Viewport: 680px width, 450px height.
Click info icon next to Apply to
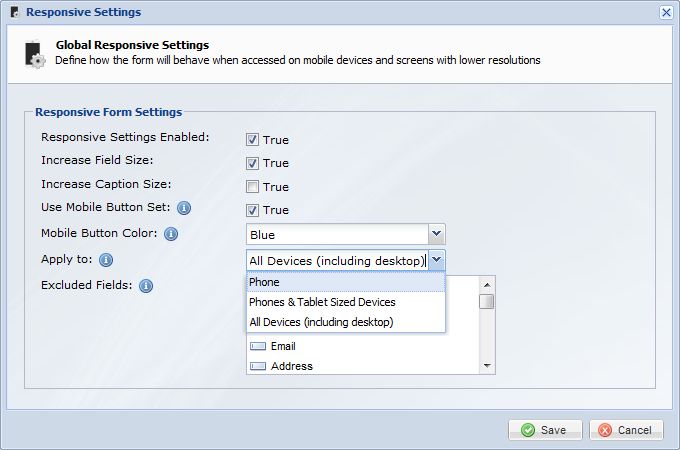coord(106,260)
